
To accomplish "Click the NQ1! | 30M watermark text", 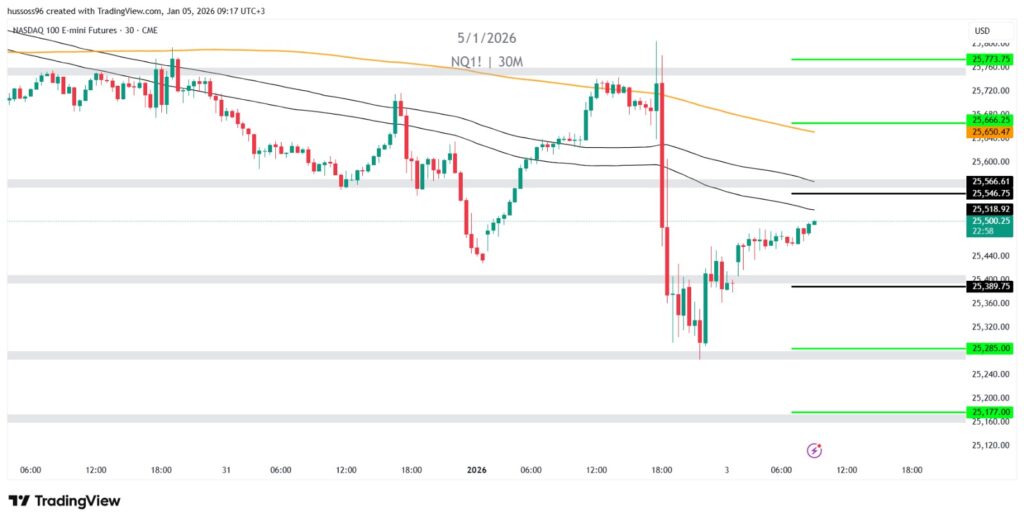I will tap(488, 62).
